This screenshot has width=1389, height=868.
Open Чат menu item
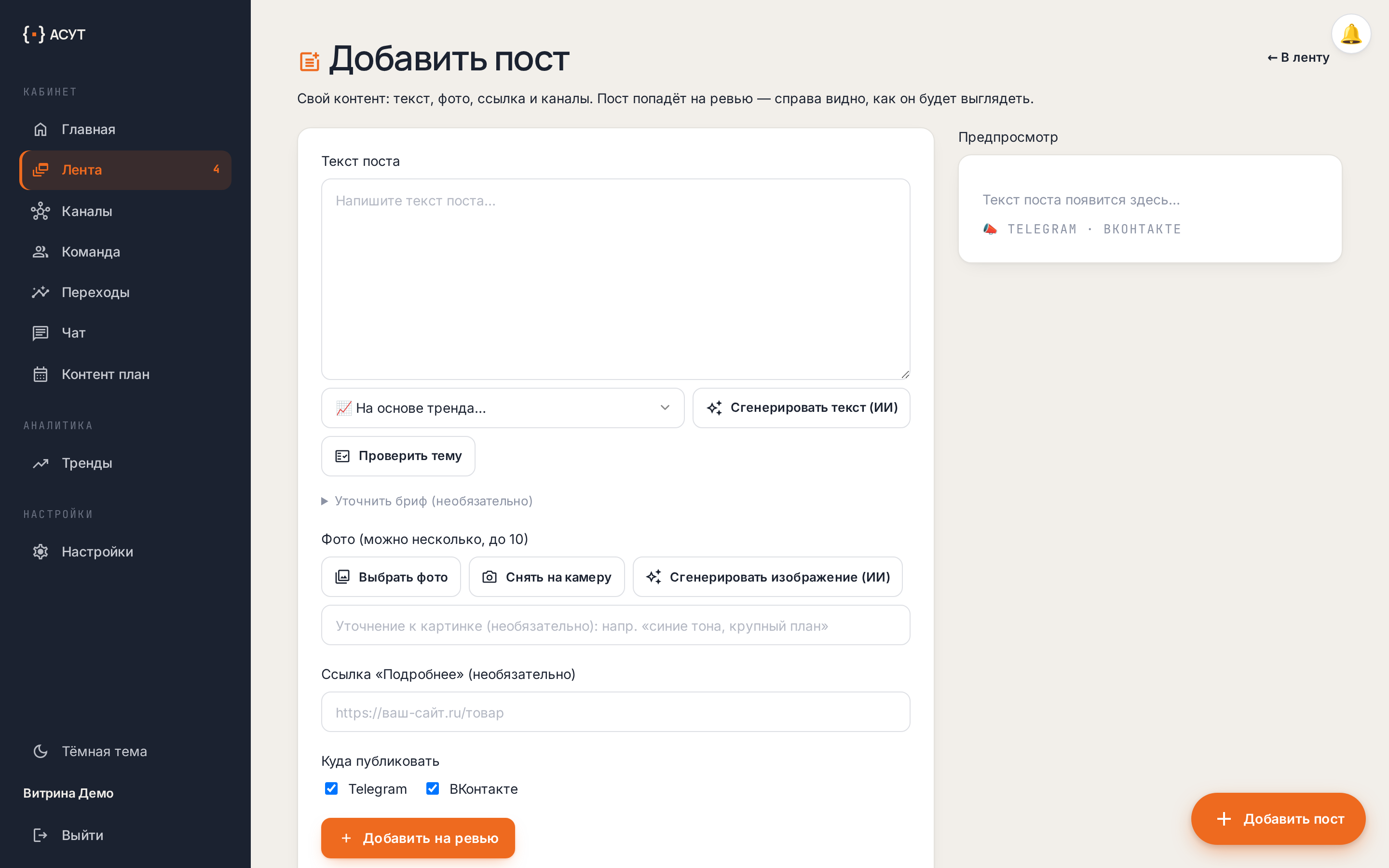click(125, 333)
